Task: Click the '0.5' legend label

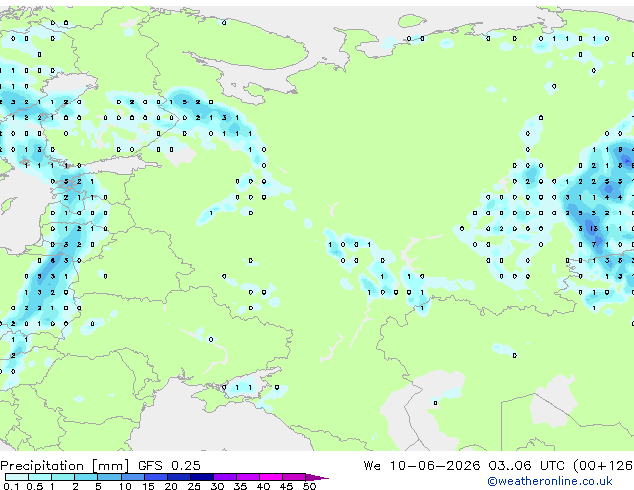Action: (34, 486)
